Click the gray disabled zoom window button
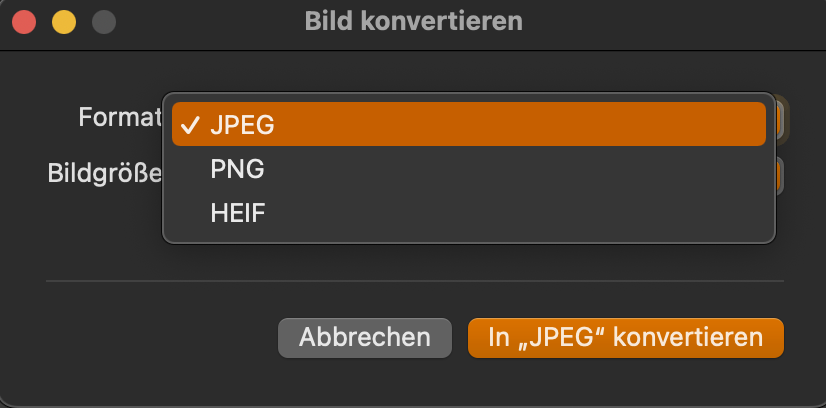Image resolution: width=826 pixels, height=408 pixels. [103, 21]
